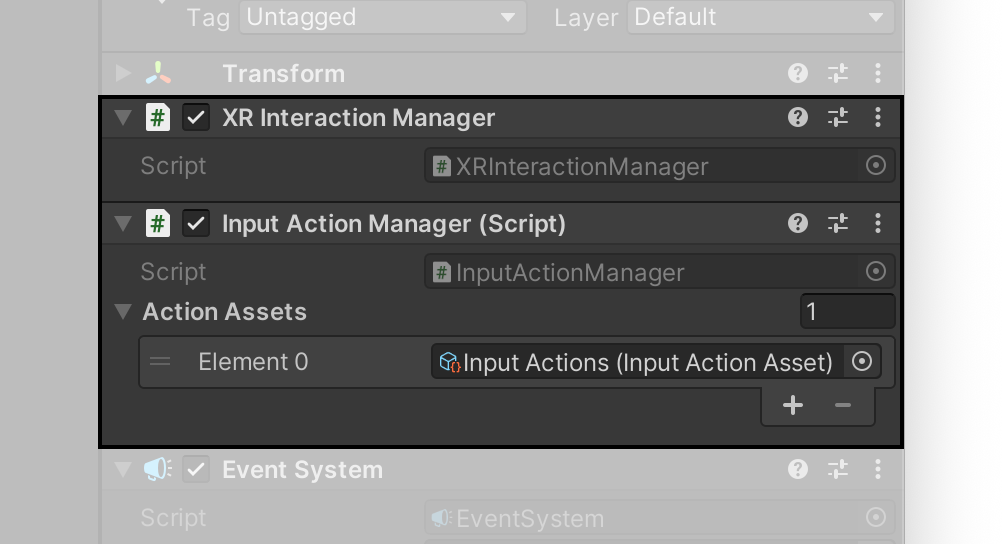This screenshot has width=1002, height=544.
Task: Disable the XR Interaction Manager component checkbox
Action: coord(196,118)
